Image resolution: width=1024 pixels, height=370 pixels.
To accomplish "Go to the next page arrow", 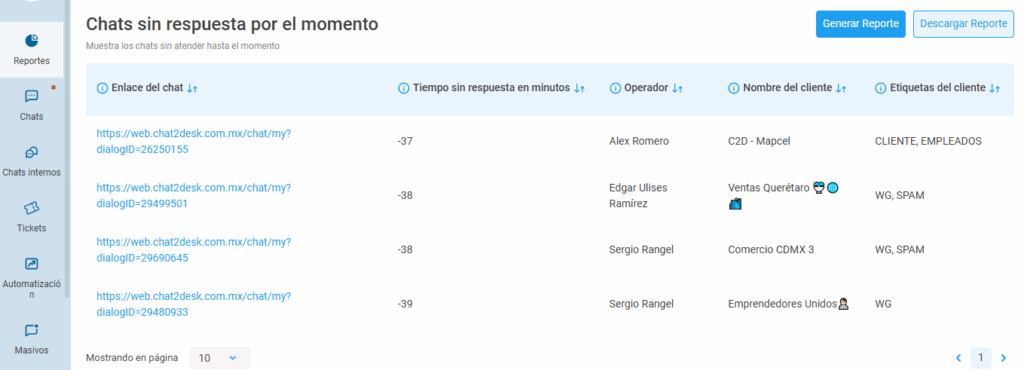I will 1004,358.
